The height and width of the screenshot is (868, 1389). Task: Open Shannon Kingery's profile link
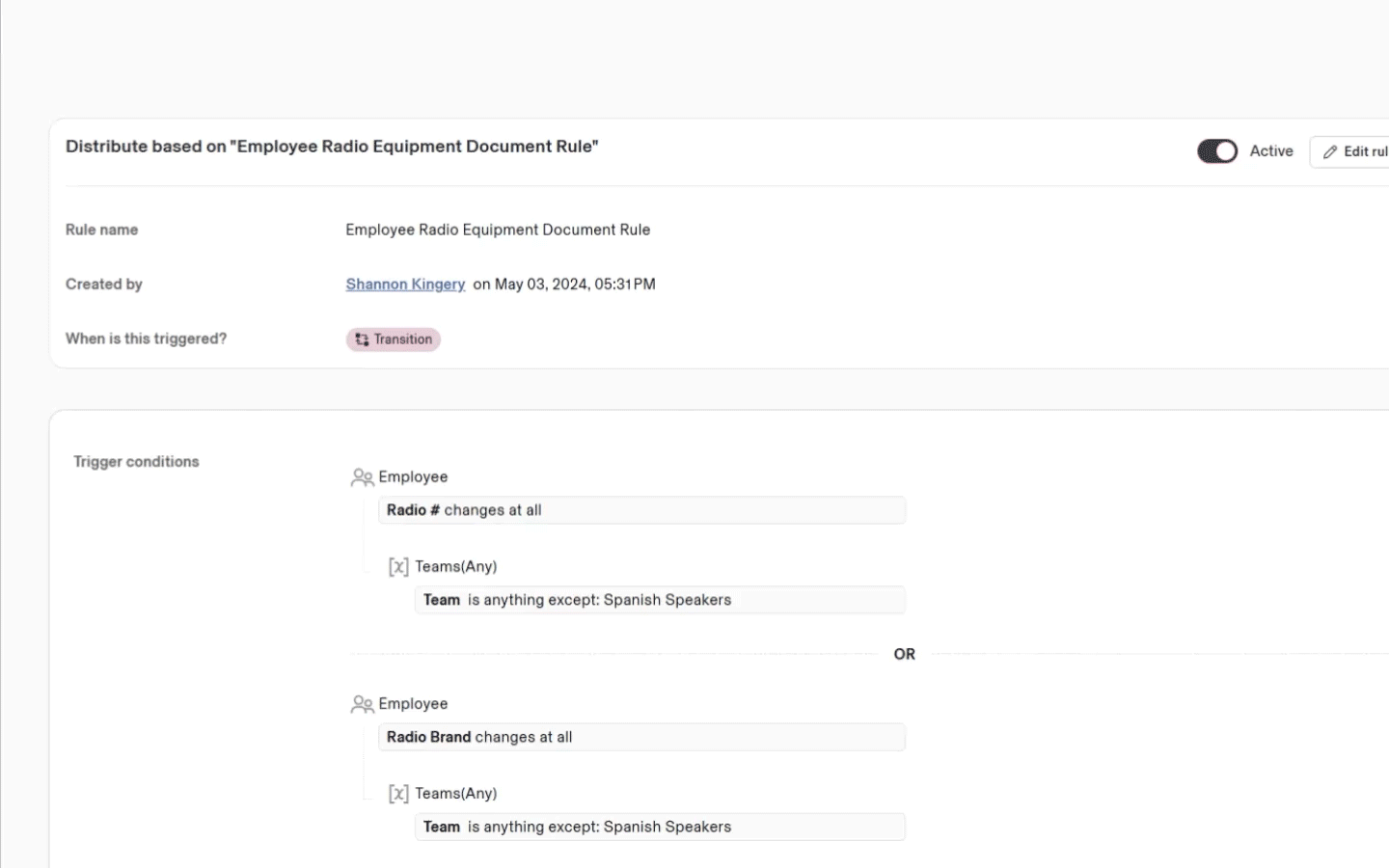click(405, 285)
